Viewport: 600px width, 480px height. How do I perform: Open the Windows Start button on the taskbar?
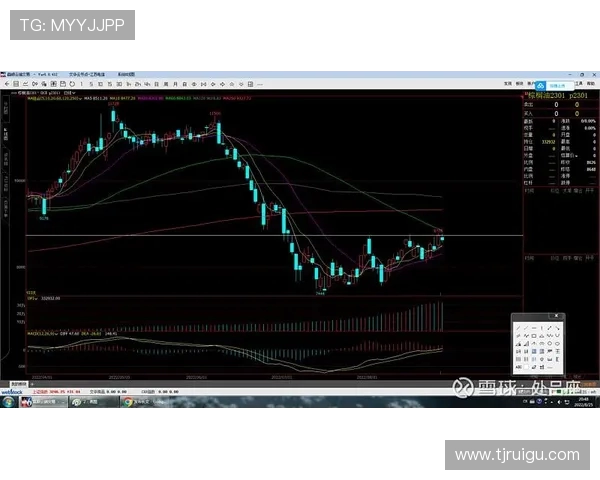point(8,401)
